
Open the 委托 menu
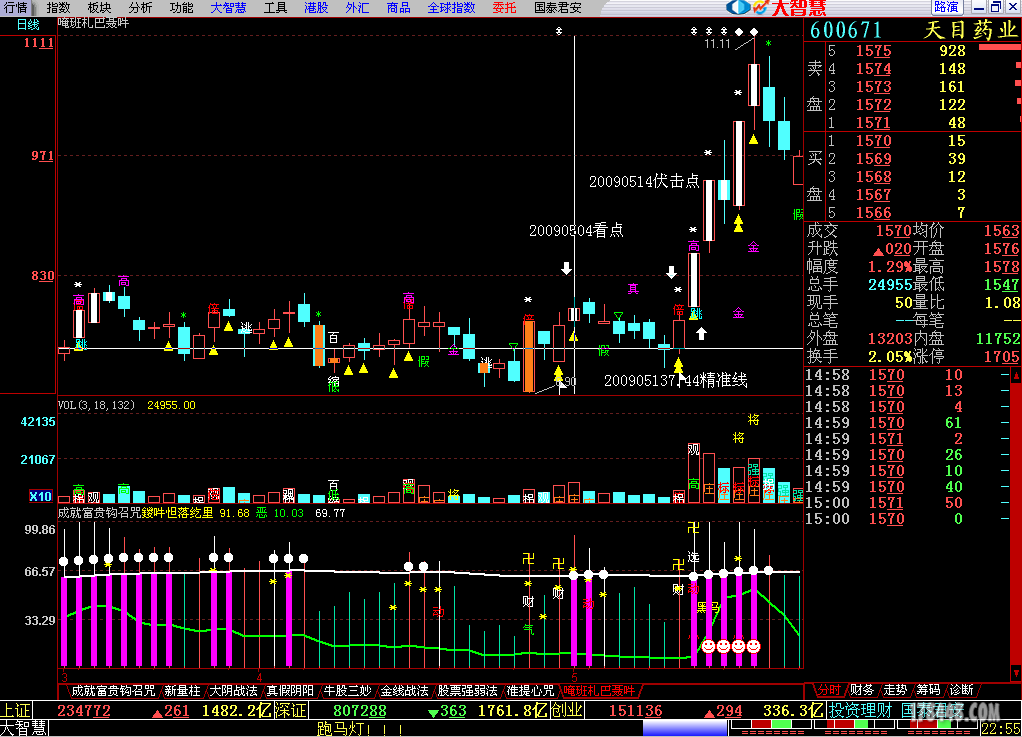click(504, 8)
